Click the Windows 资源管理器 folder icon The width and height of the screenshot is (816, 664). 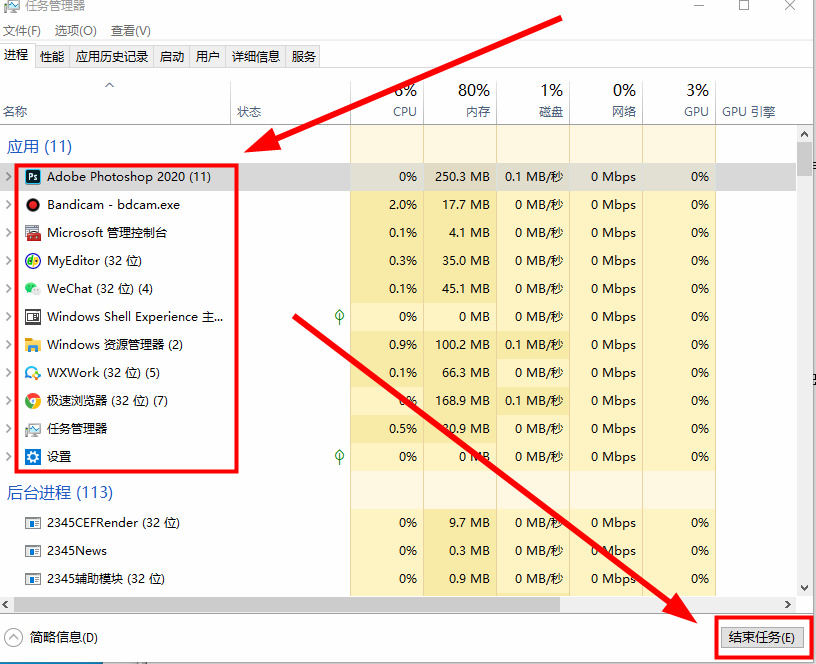(33, 345)
